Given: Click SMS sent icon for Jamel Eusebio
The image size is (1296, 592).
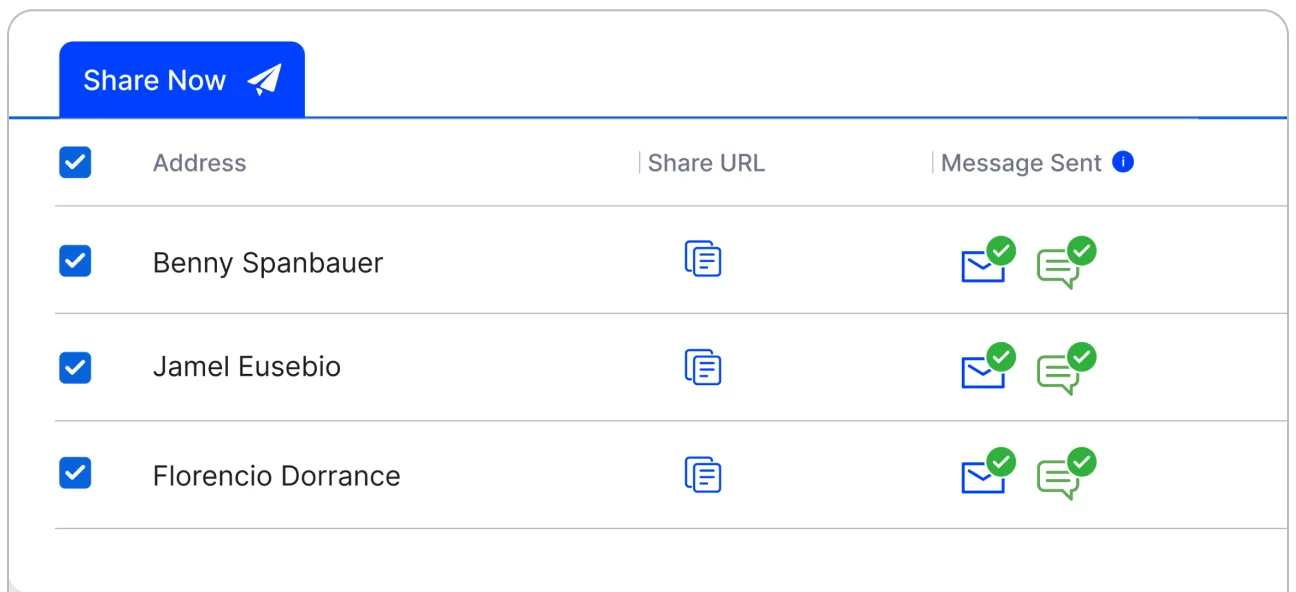Looking at the screenshot, I should tap(1066, 369).
